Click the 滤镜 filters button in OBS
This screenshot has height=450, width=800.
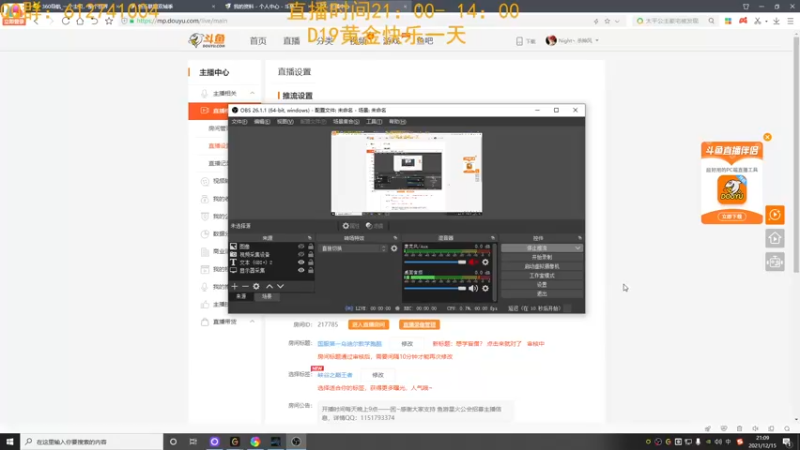pyautogui.click(x=374, y=226)
